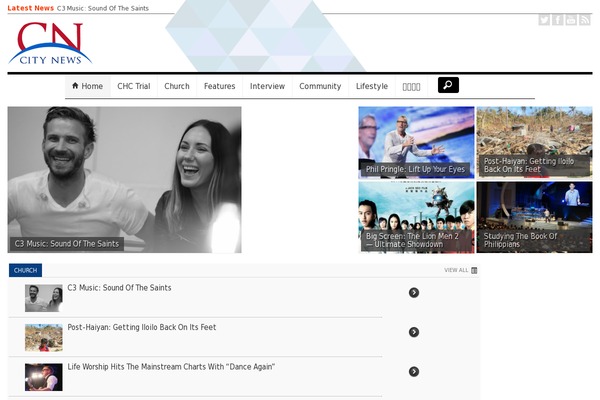Select the Community menu item

(x=320, y=86)
